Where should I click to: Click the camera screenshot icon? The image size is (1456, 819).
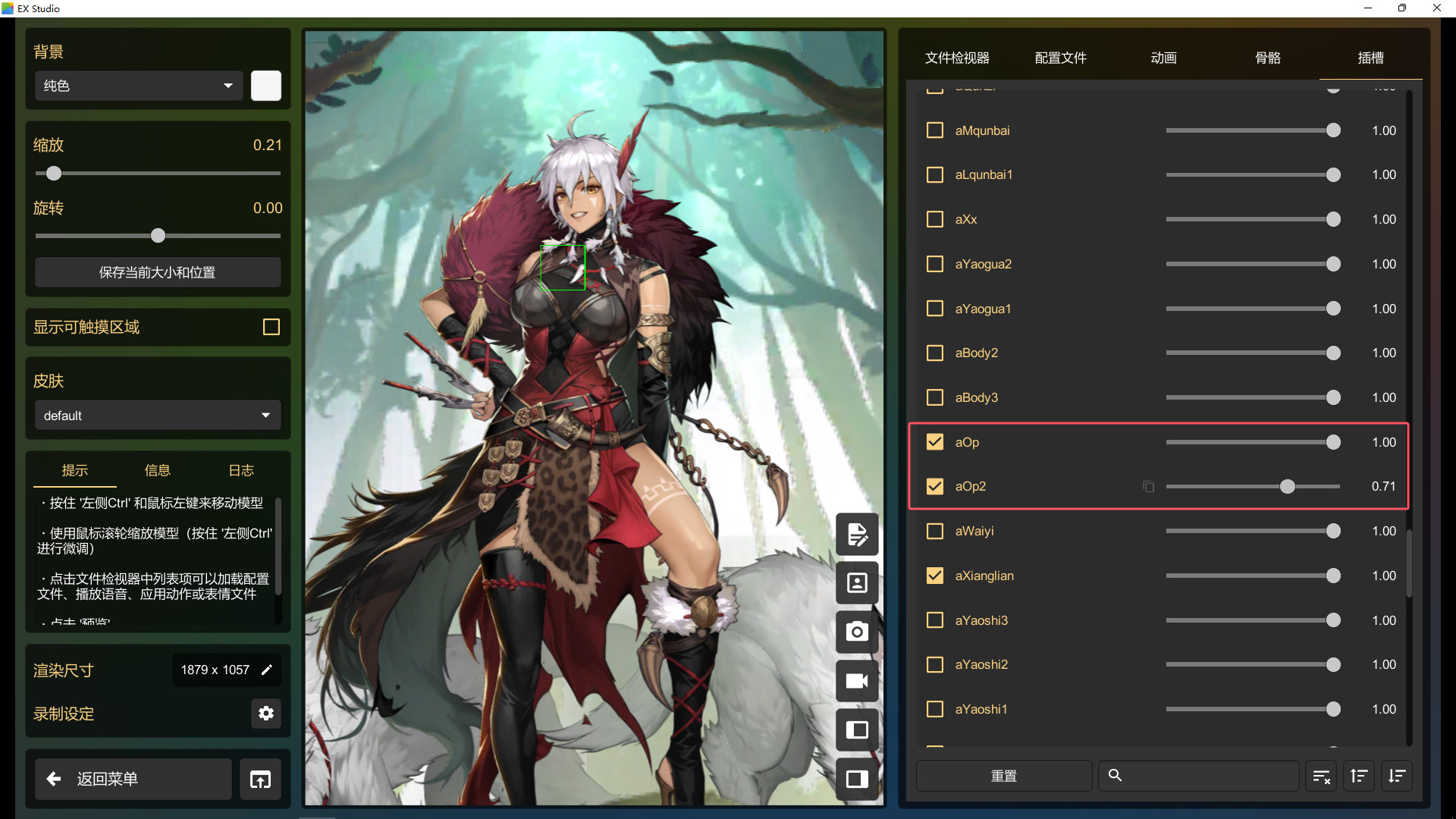tap(857, 632)
